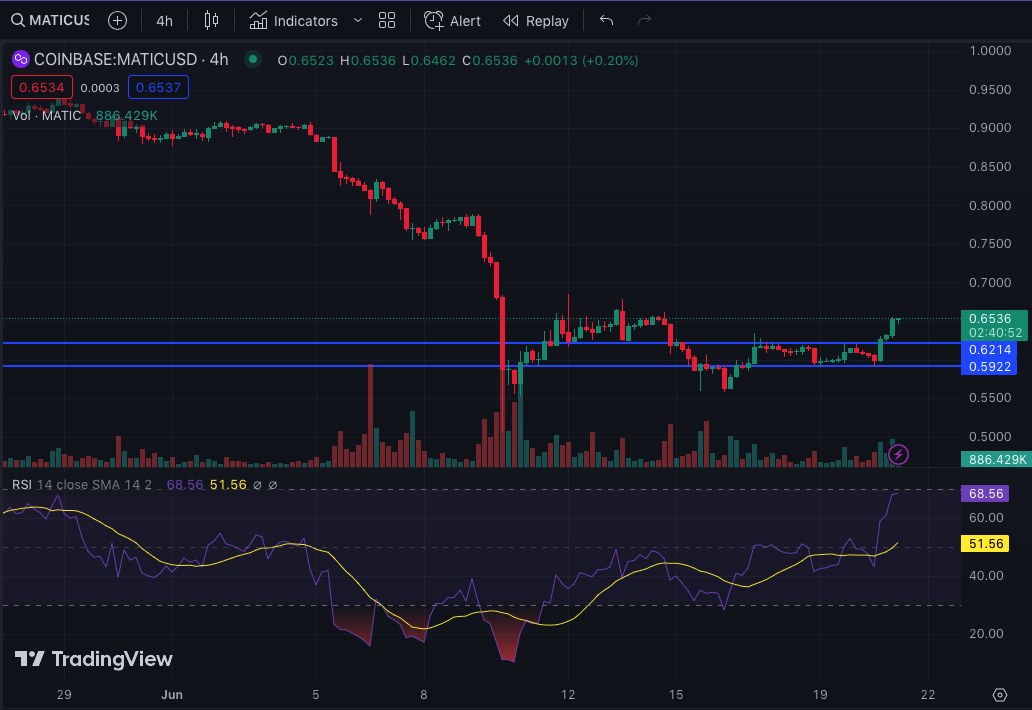Click the blue 0.6537 buy price button
The image size is (1032, 710).
158,88
